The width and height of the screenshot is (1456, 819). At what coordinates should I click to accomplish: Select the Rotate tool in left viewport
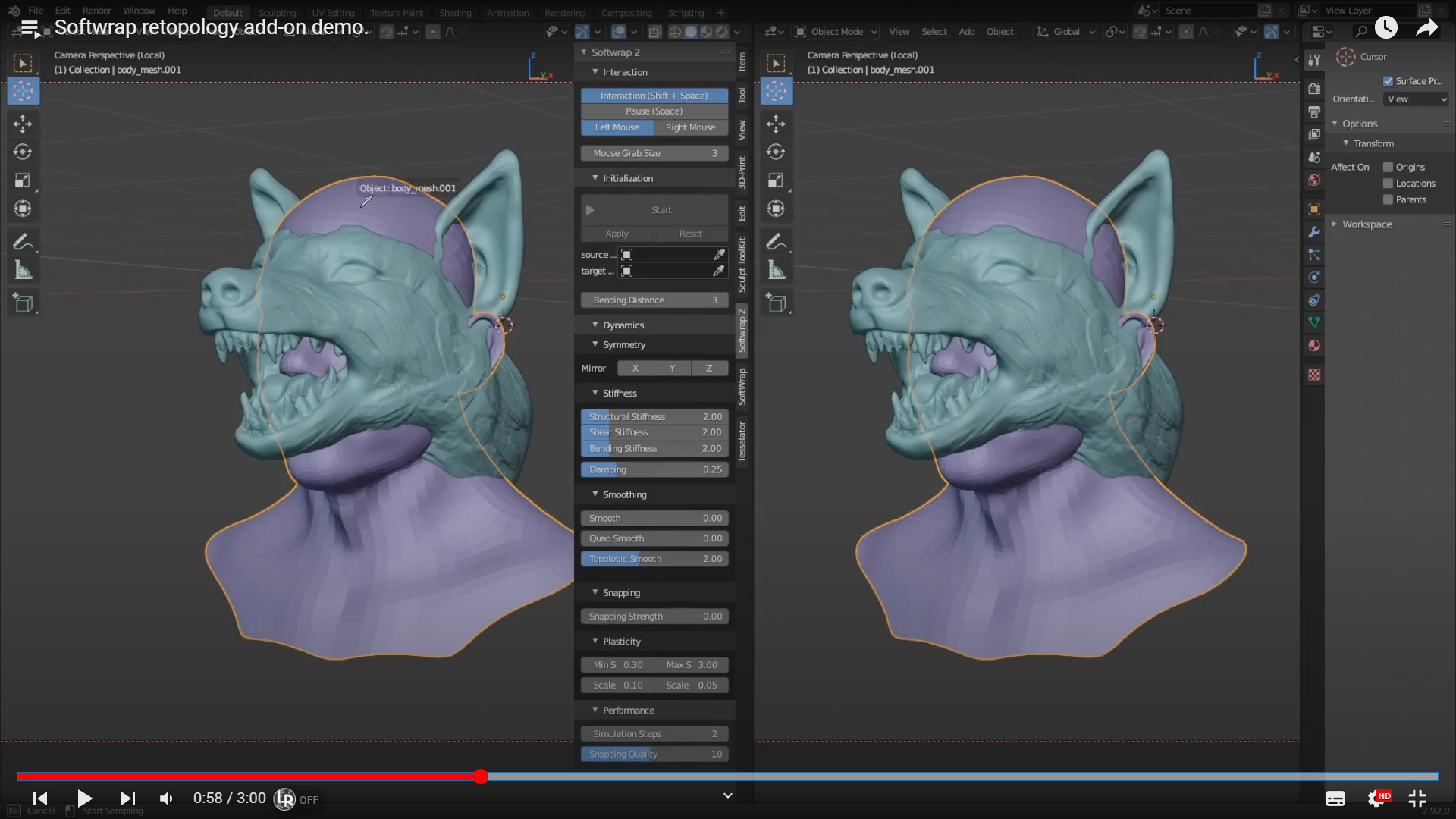pos(23,152)
